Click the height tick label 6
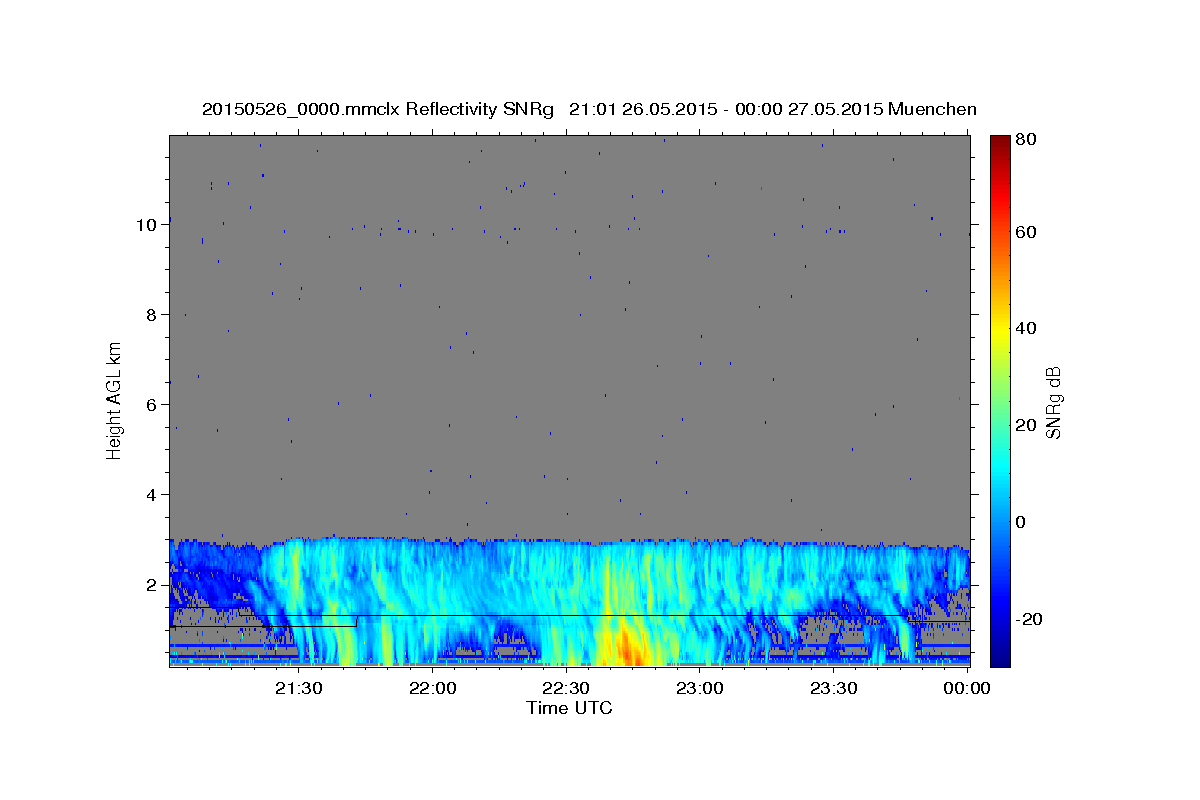The height and width of the screenshot is (800, 1200). tap(152, 404)
